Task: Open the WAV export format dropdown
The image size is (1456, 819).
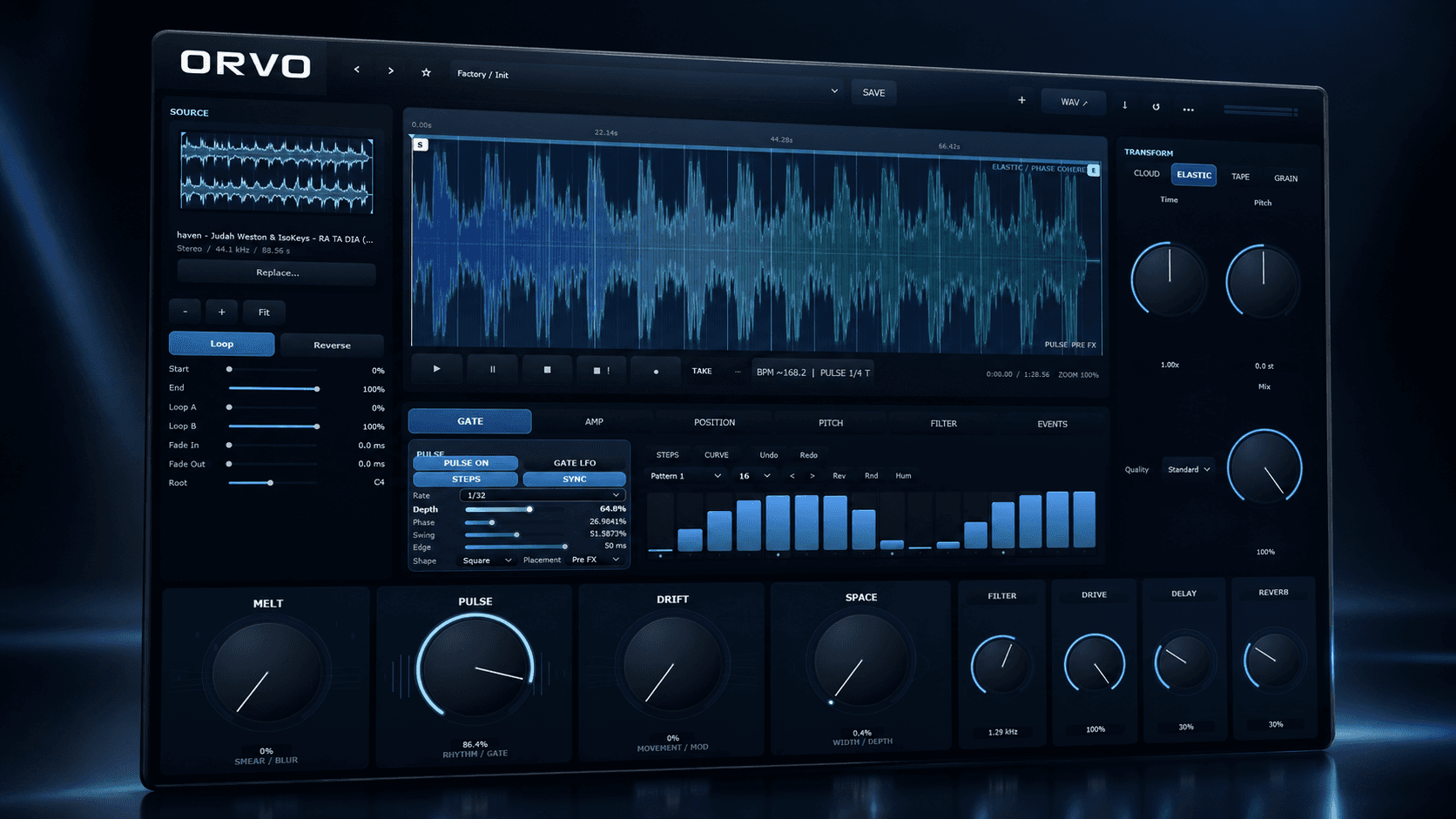Action: [1073, 102]
